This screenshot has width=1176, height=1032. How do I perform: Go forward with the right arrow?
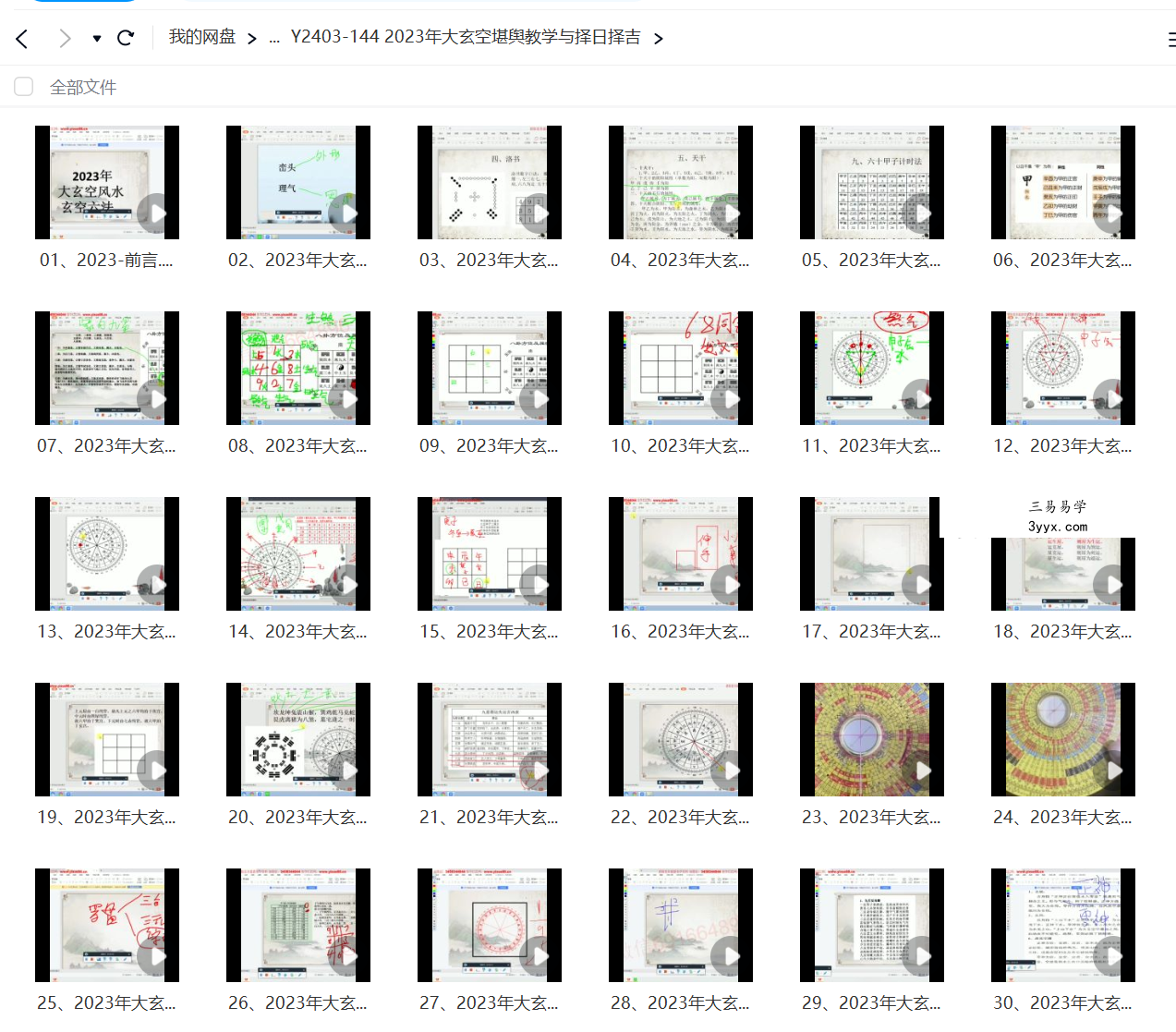(x=64, y=38)
